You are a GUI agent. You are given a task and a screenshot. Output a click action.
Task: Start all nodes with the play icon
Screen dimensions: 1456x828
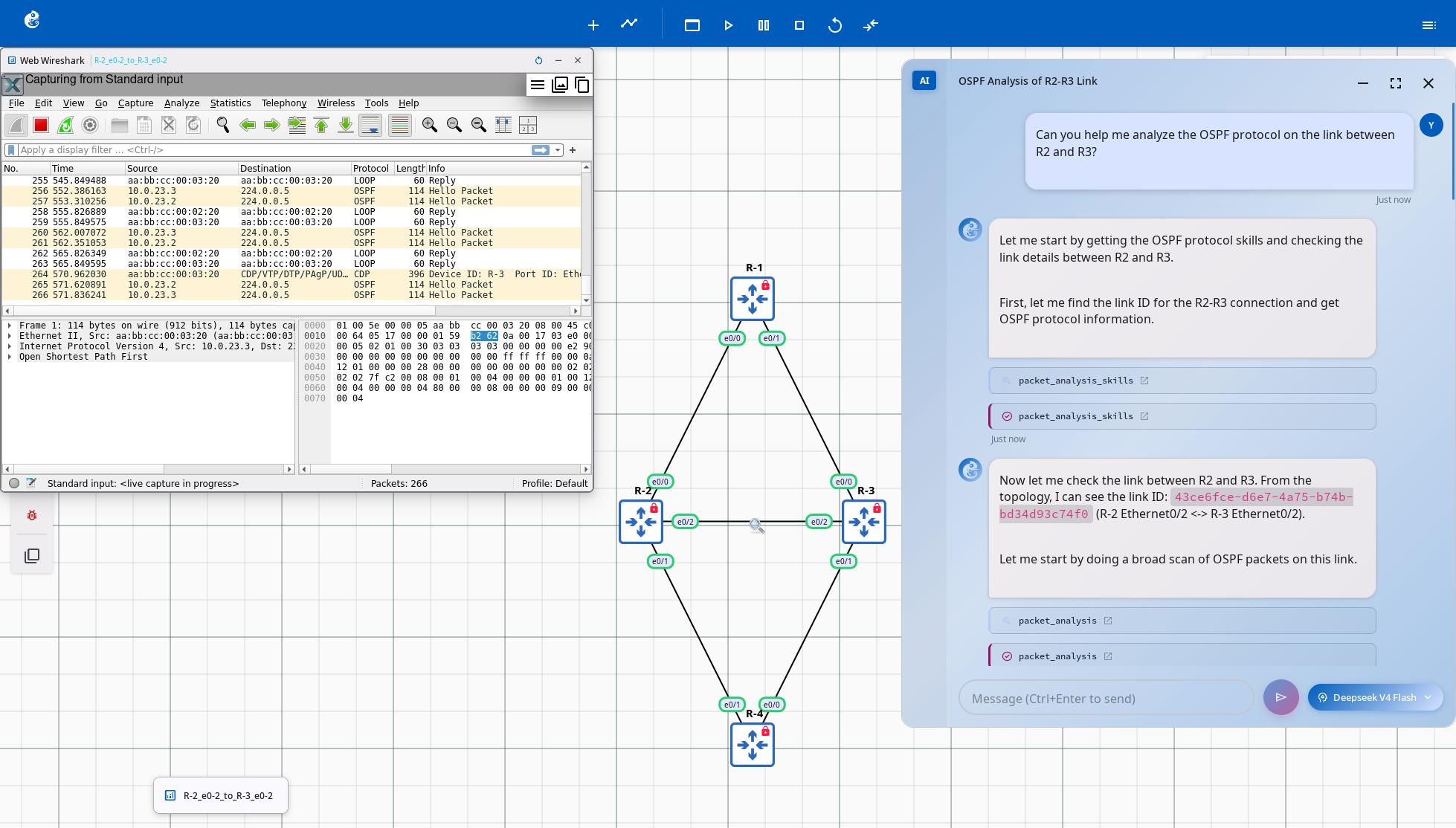[728, 25]
